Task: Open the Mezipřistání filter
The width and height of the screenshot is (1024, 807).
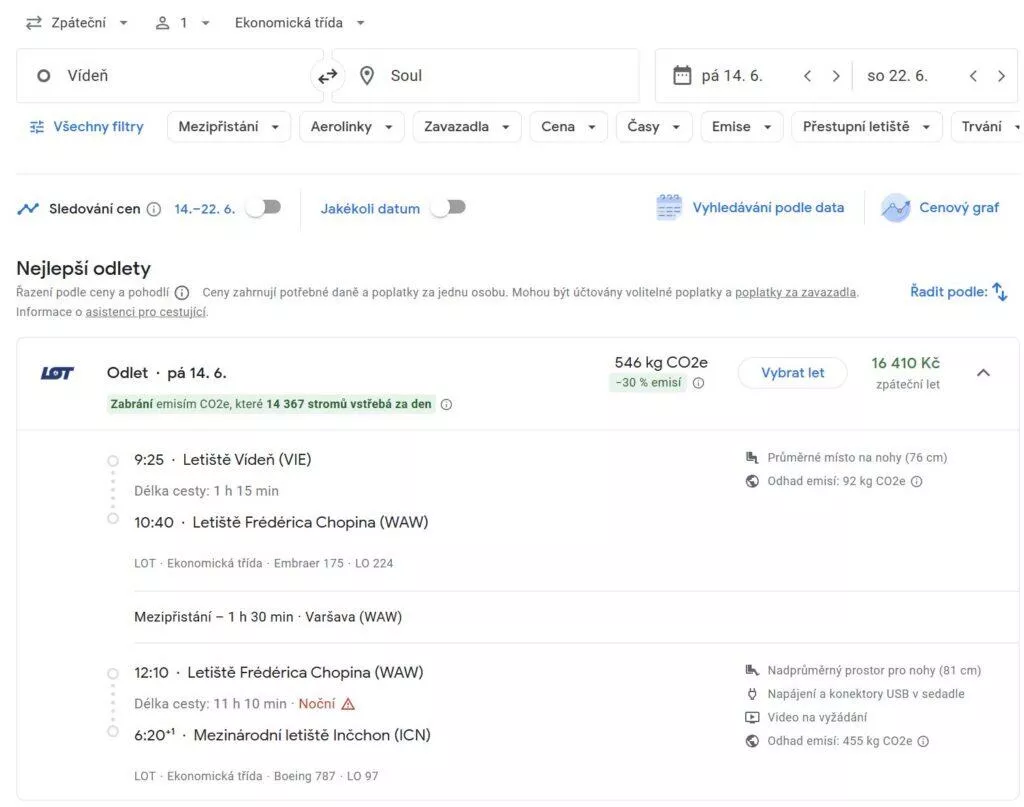Action: [x=229, y=127]
